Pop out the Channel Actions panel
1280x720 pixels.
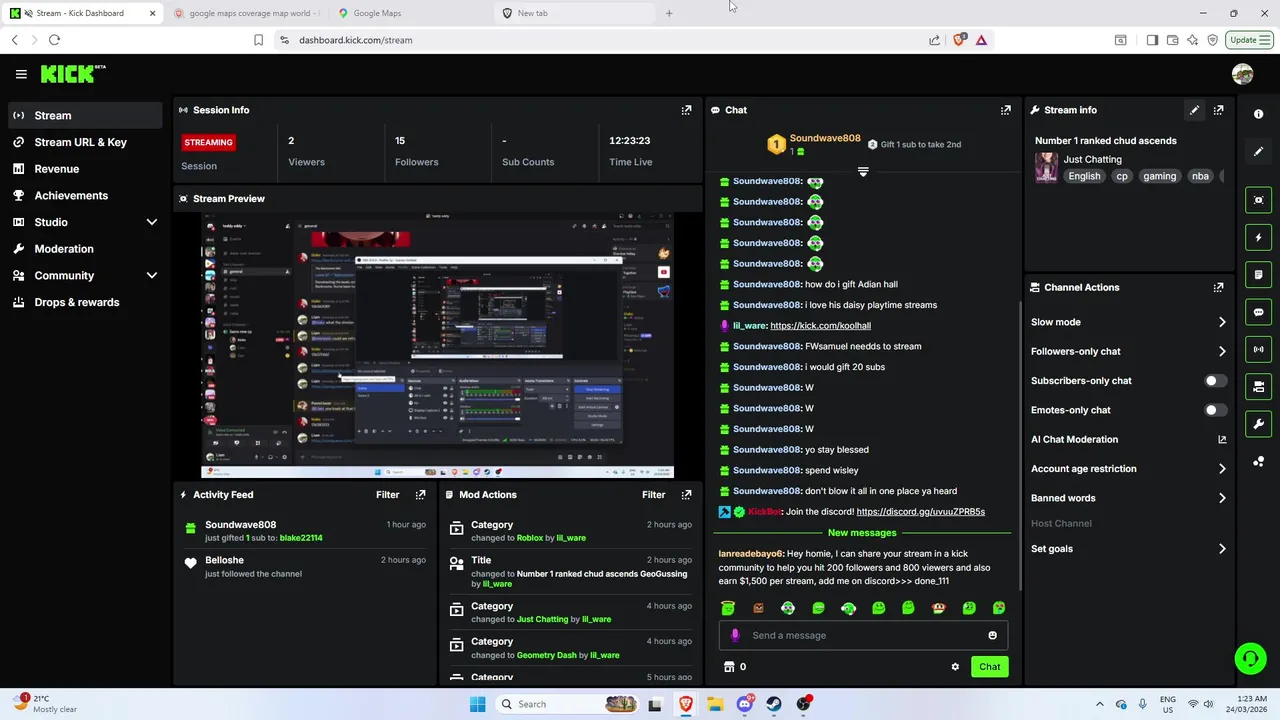pos(1218,287)
